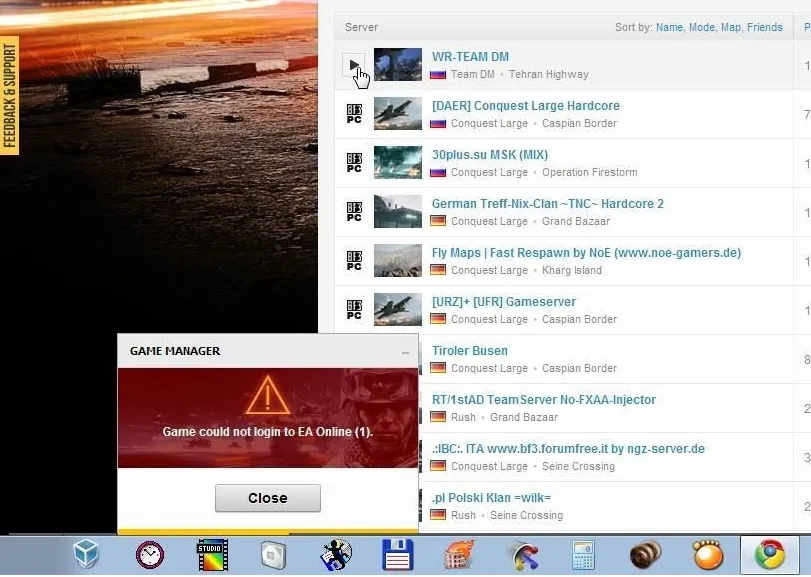Screen dimensions: 811x577
Task: Click 'Operation Firestorm' map name text
Action: pos(590,172)
